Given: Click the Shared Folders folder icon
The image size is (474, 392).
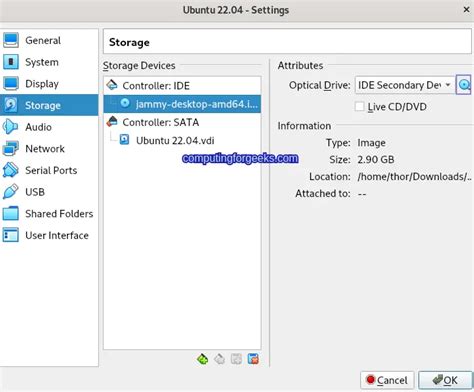Looking at the screenshot, I should pos(11,214).
